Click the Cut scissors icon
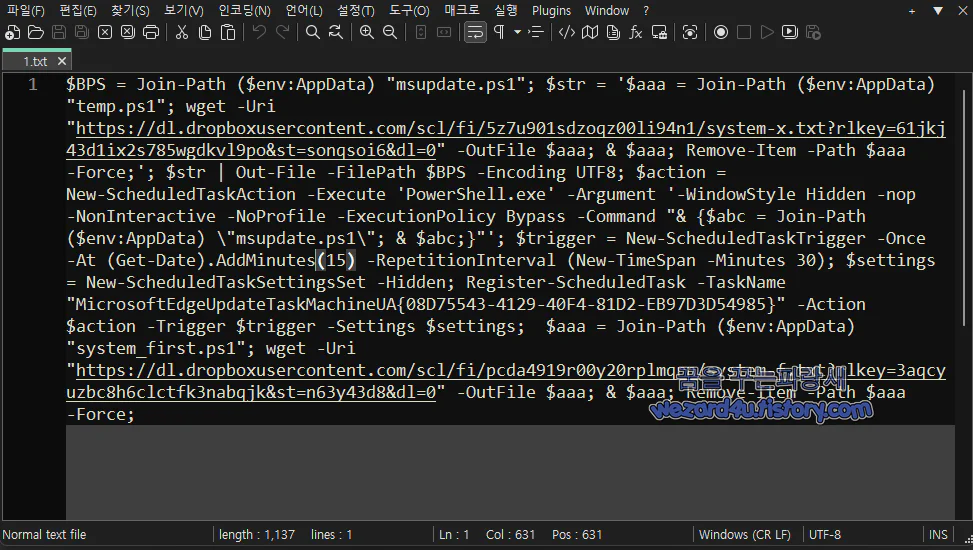Viewport: 973px width, 550px height. coord(182,32)
